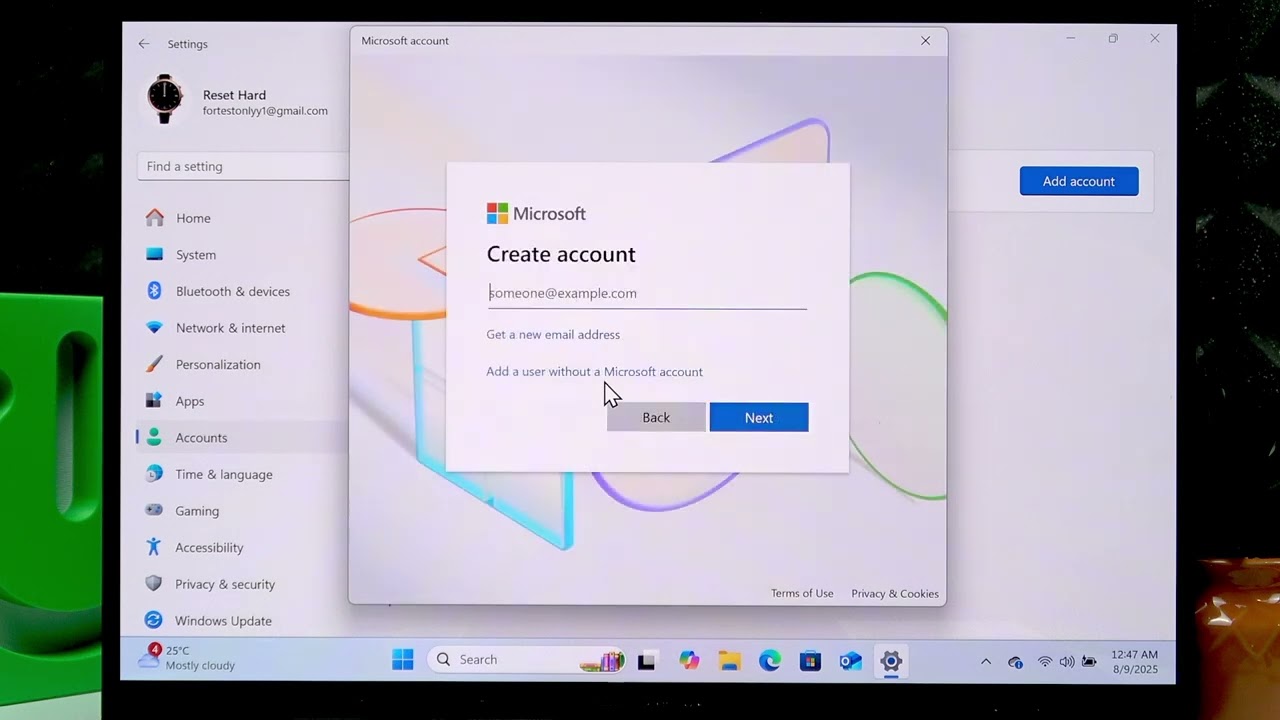1280x720 pixels.
Task: Click the Next button
Action: (759, 417)
